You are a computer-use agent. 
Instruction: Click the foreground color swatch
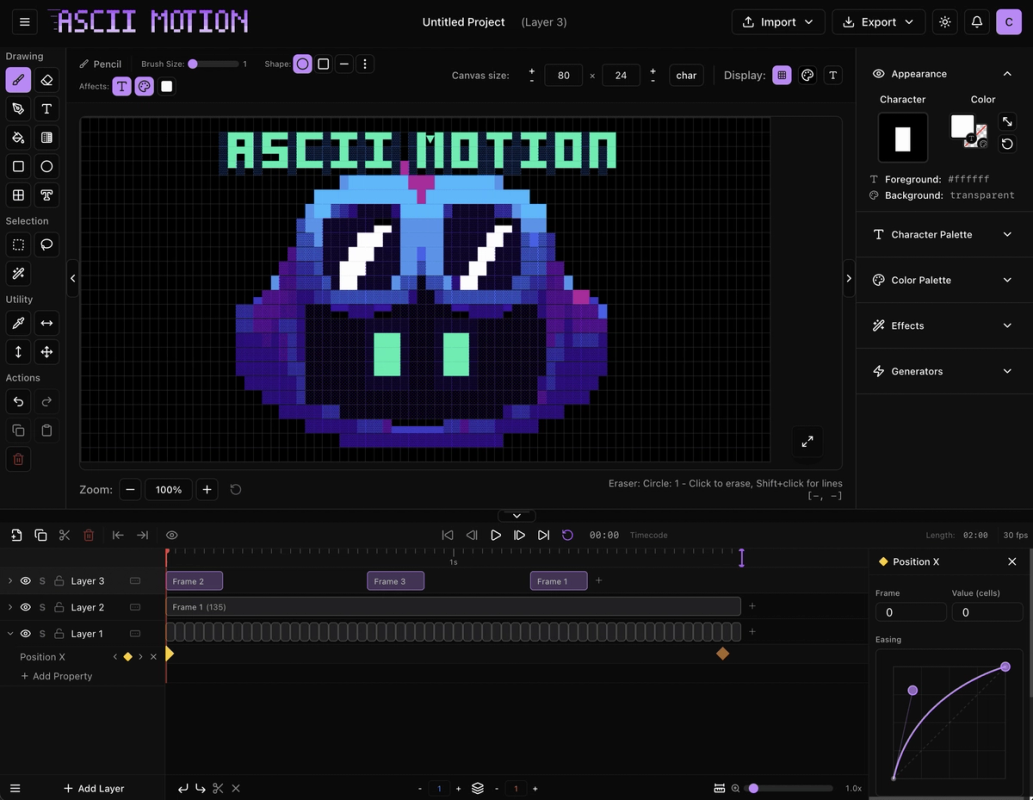point(962,126)
